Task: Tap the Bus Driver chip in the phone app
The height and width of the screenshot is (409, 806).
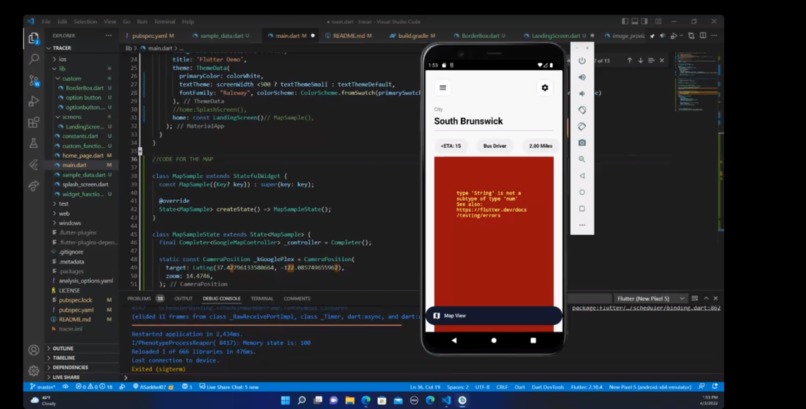Action: (x=494, y=146)
